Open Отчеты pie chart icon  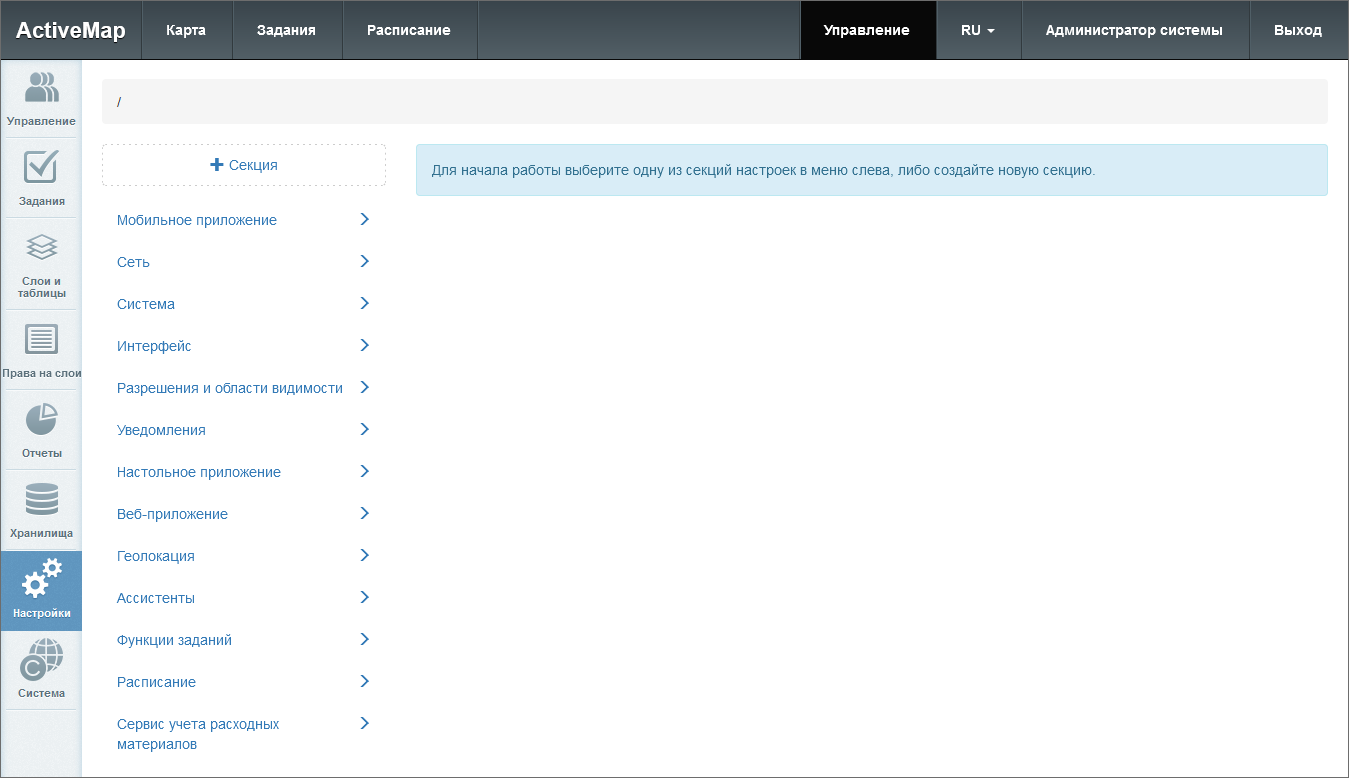pos(41,420)
